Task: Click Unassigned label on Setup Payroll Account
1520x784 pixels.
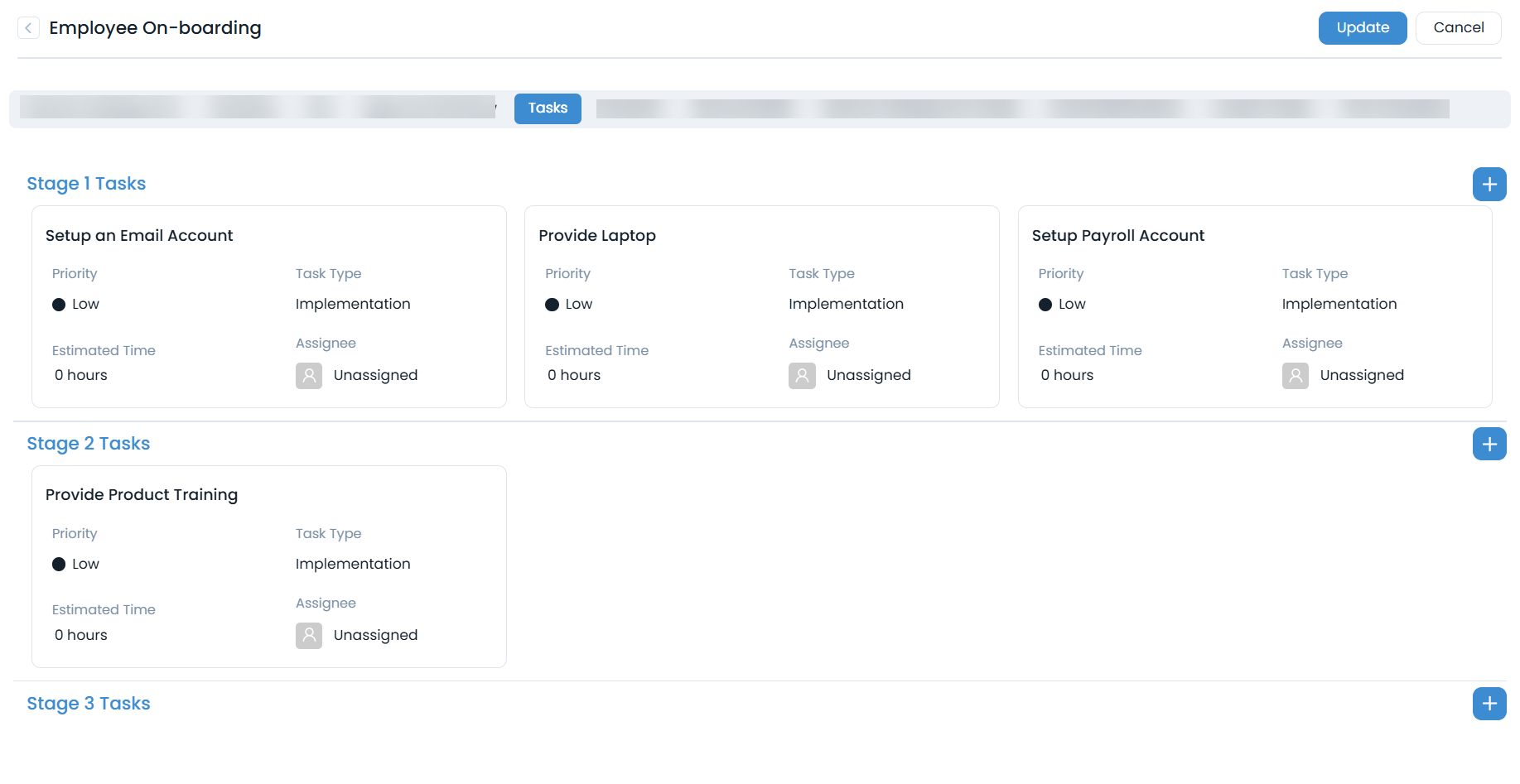Action: [1361, 376]
